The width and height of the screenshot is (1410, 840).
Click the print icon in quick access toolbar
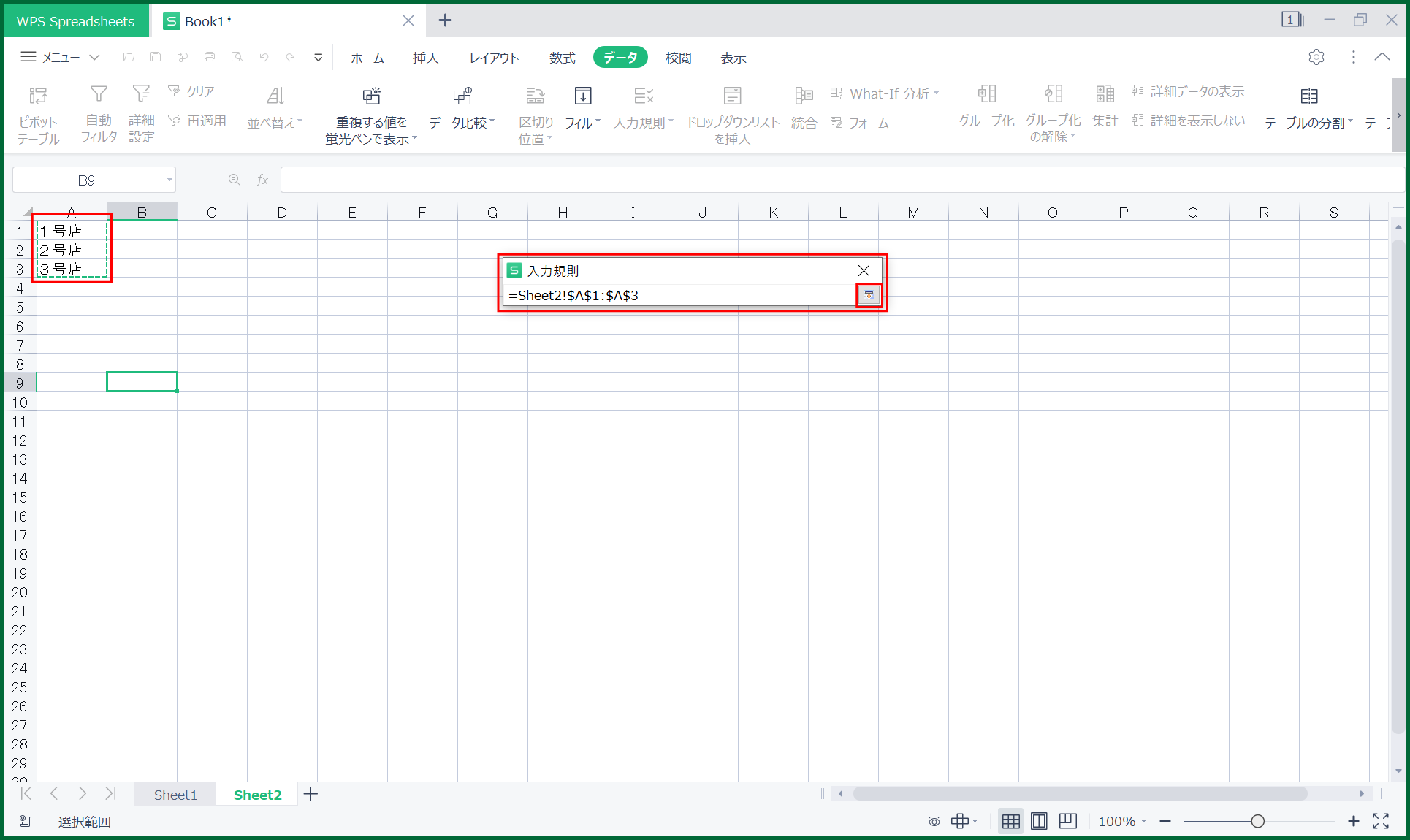210,57
